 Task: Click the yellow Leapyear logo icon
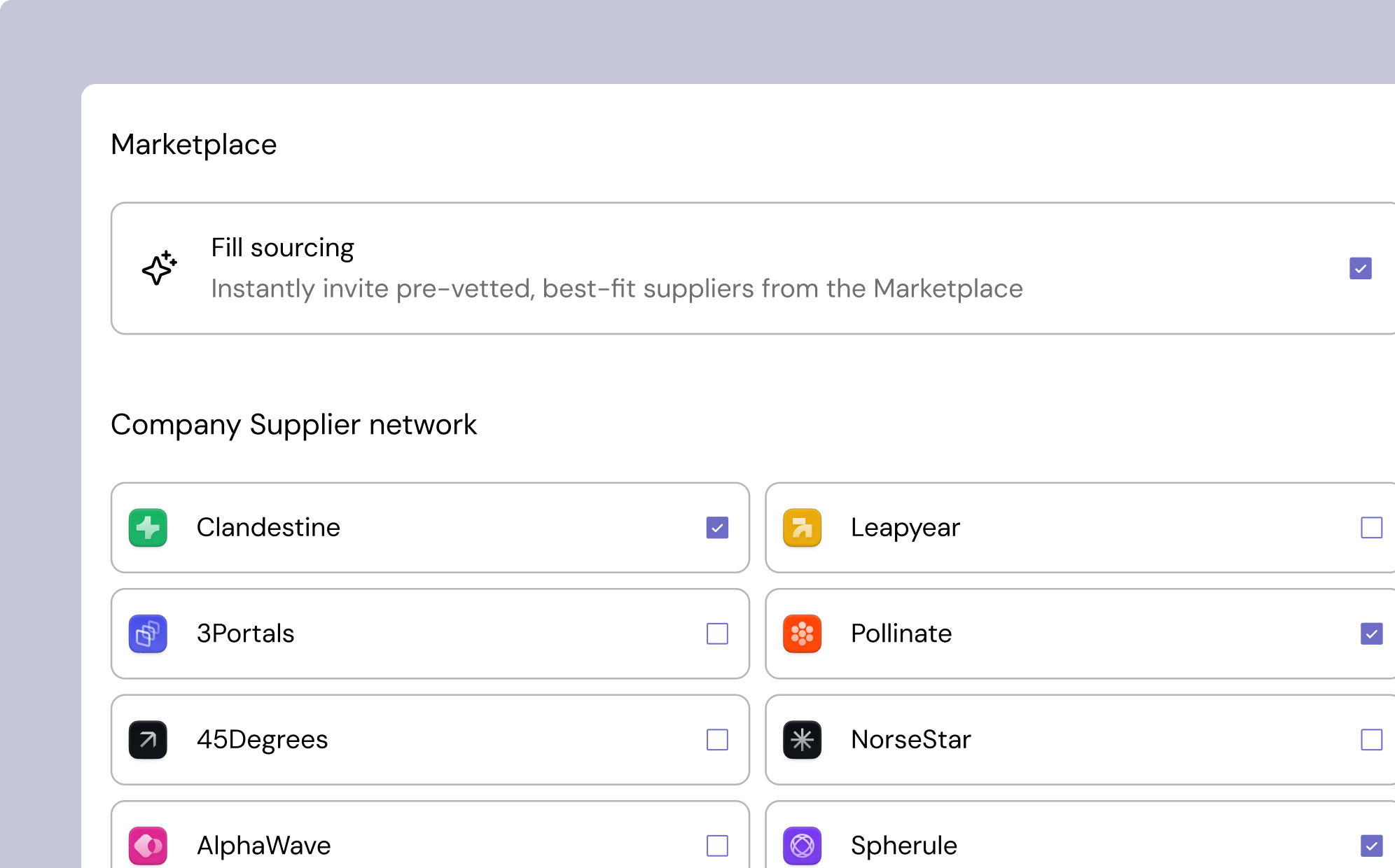tap(802, 528)
